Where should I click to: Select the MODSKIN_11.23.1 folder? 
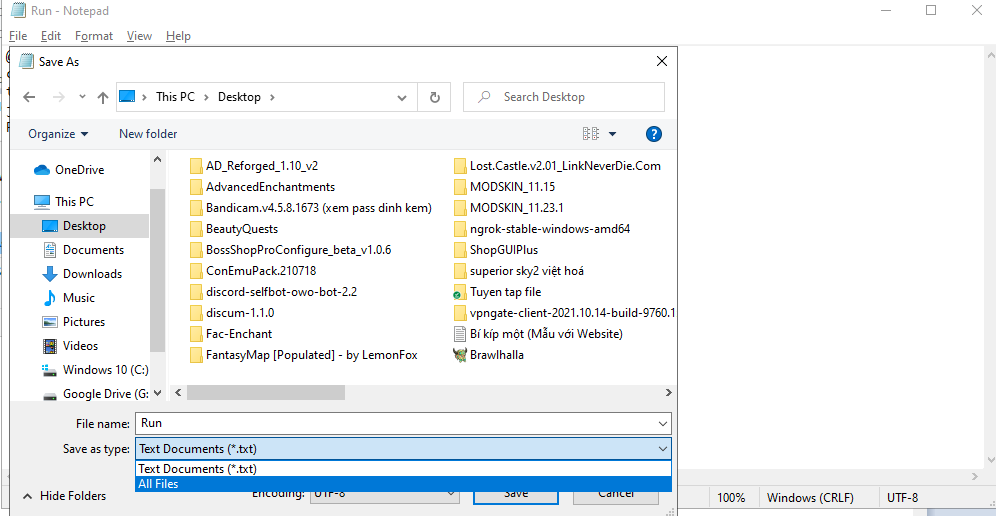coord(509,208)
